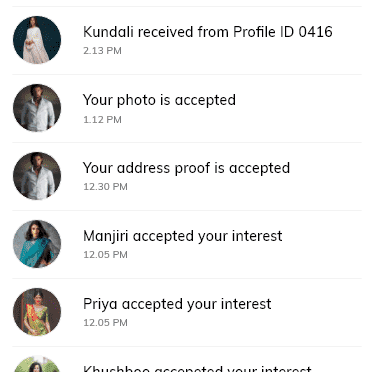Open Khushboo's partially visible avatar
The width and height of the screenshot is (375, 372).
tap(37, 364)
